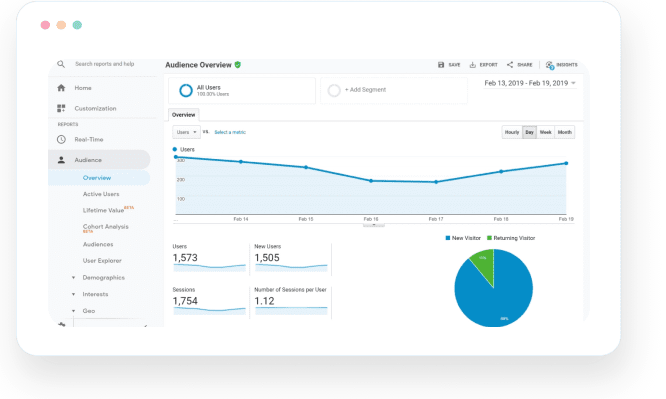Viewport: 666px width, 399px height.
Task: Click the Feb 17 data point on chart
Action: (436, 182)
